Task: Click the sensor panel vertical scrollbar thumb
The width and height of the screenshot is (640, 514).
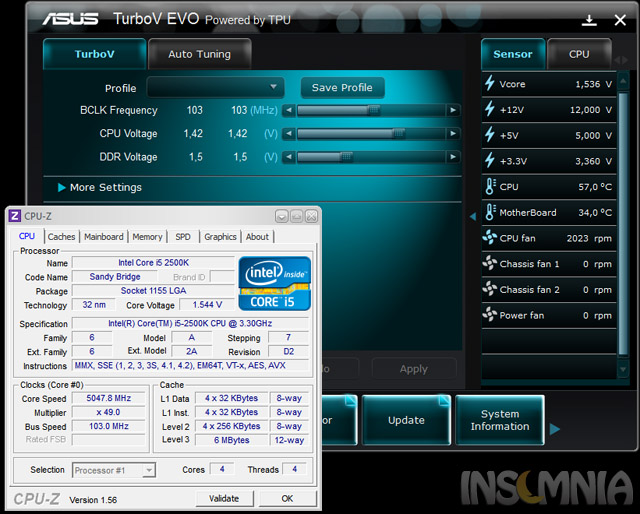Action: pyautogui.click(x=623, y=224)
